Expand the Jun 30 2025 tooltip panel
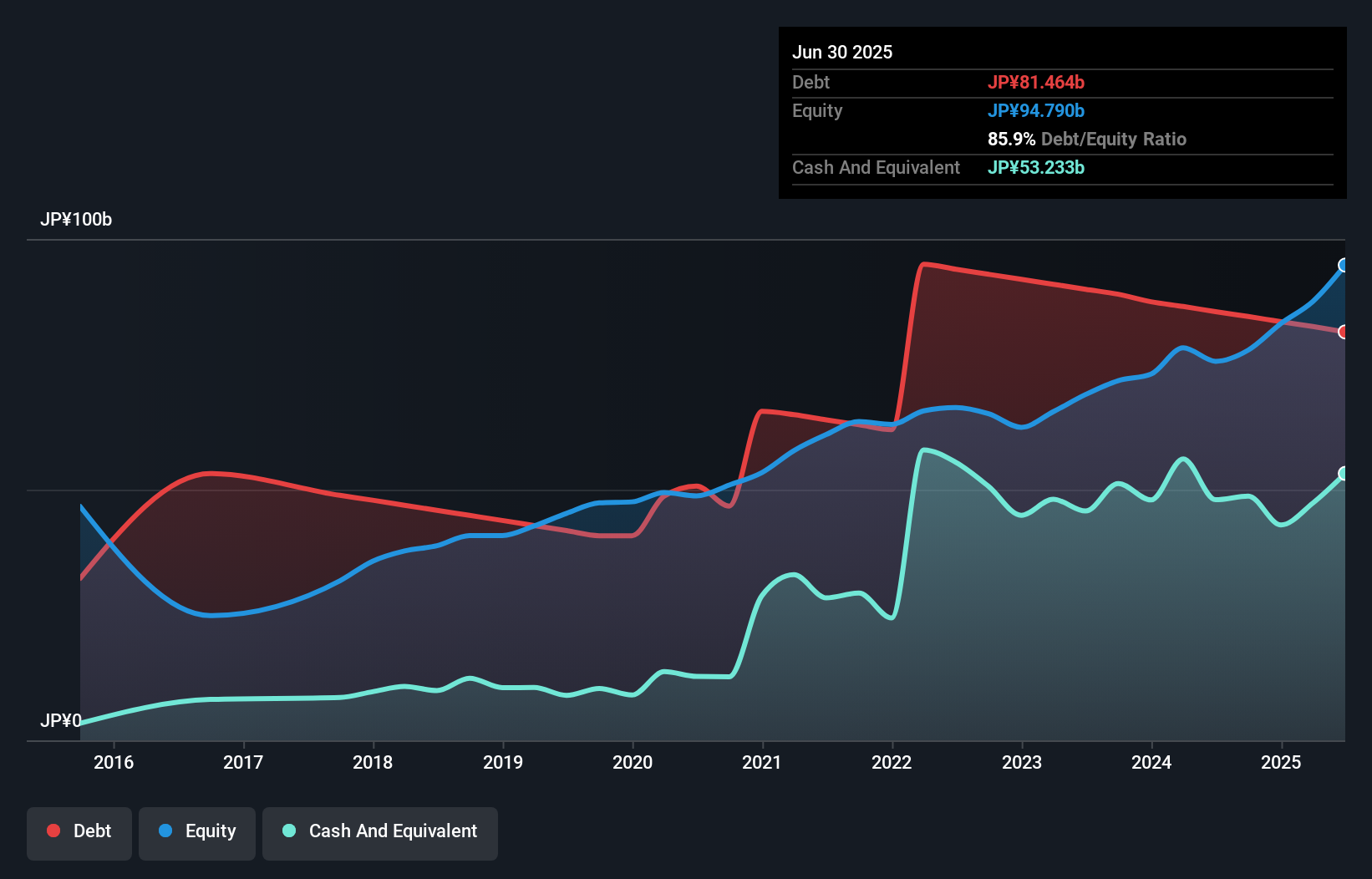This screenshot has width=1372, height=879. tap(843, 52)
